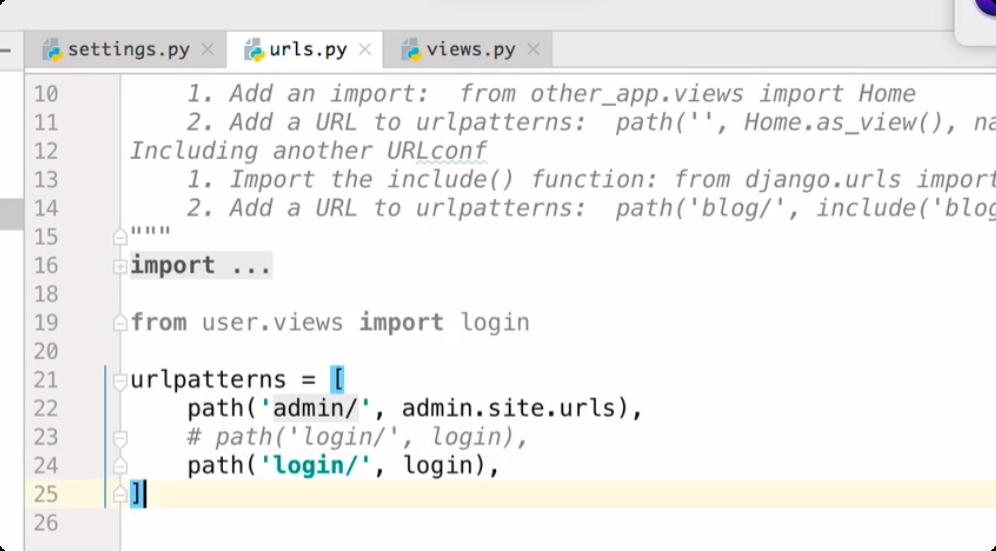Click the 'blog/' string in line 14
Image resolution: width=996 pixels, height=551 pixels.
coord(739,208)
